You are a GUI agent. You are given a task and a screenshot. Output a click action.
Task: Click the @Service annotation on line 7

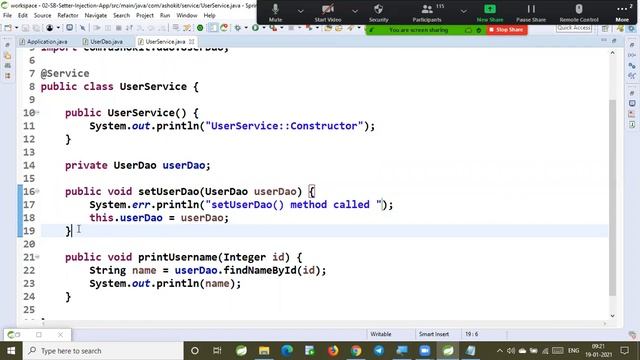tap(65, 73)
